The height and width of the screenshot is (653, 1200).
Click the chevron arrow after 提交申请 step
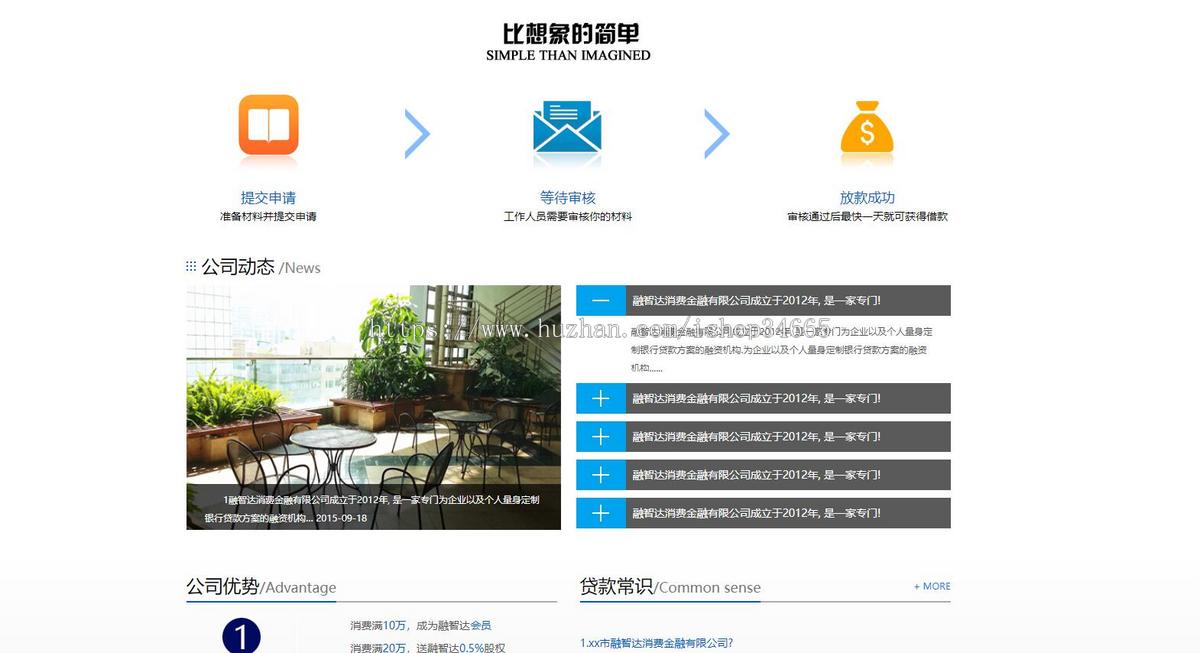[x=417, y=134]
